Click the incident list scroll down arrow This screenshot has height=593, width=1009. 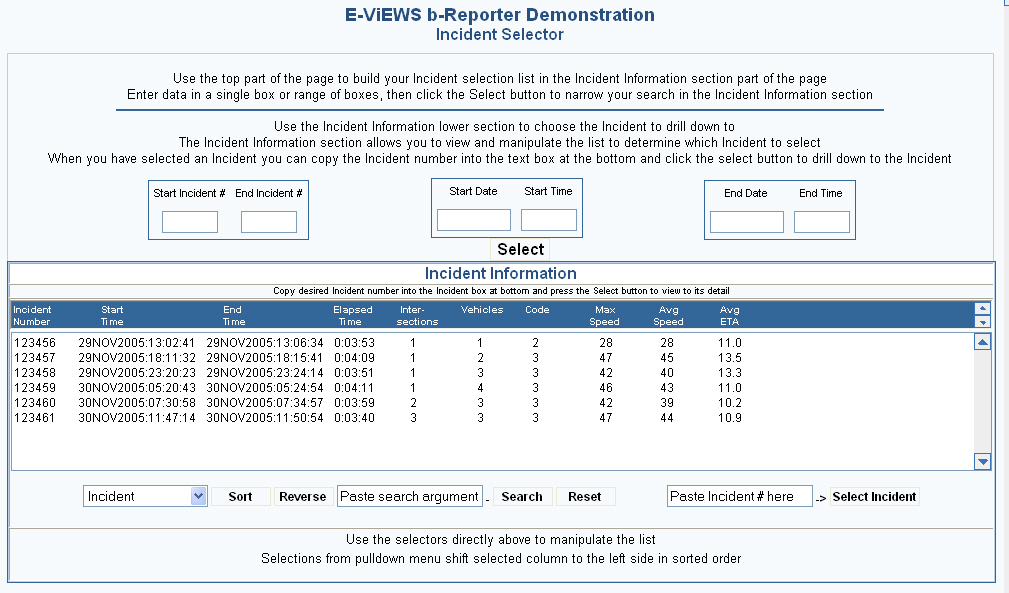(x=982, y=461)
